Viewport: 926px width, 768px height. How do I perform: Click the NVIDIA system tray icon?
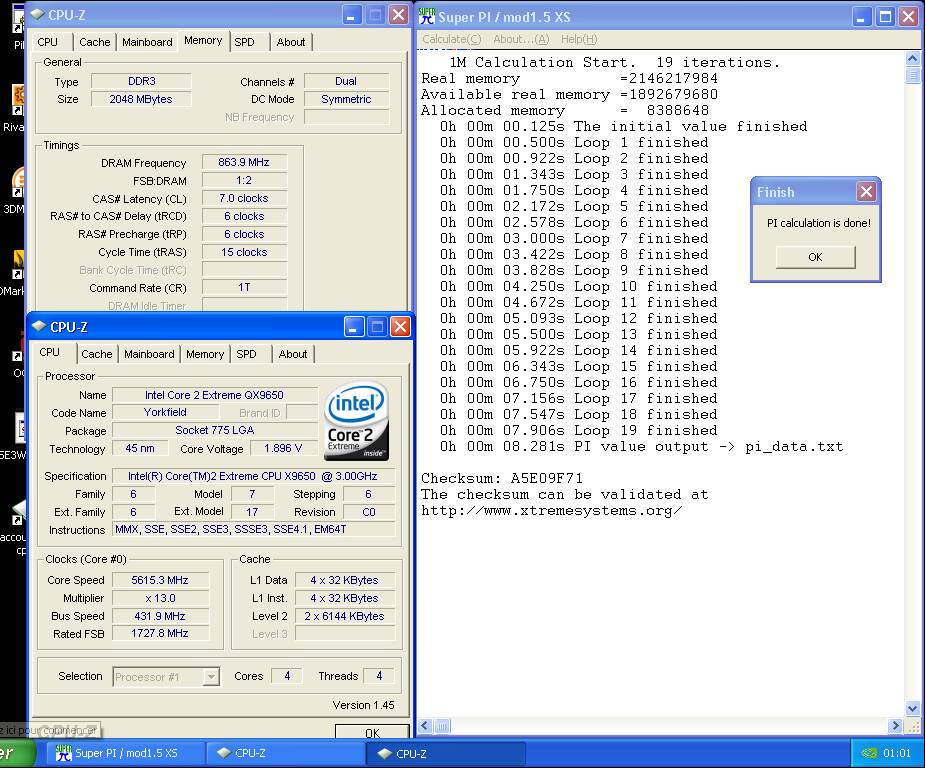pos(869,753)
